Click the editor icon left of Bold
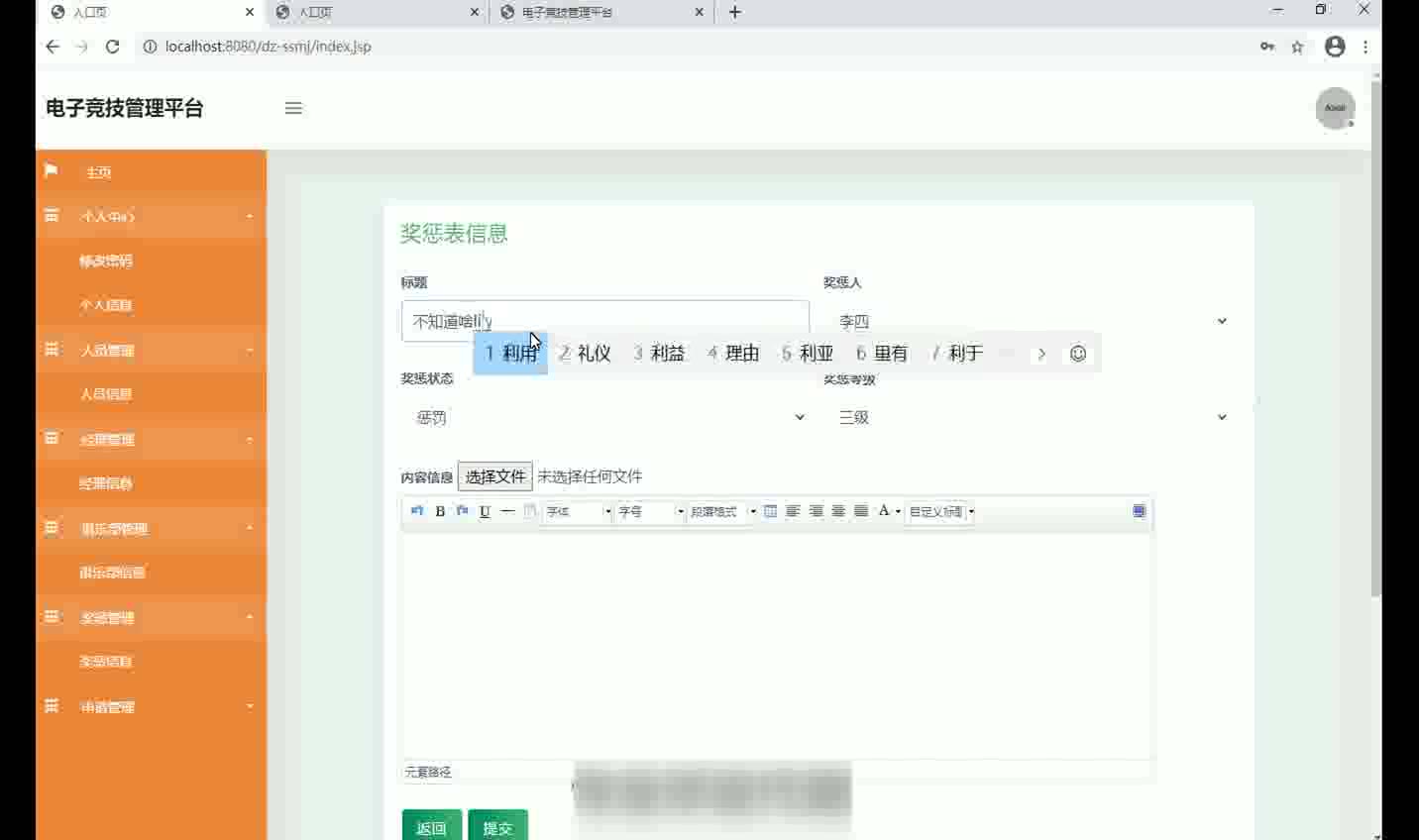 click(417, 511)
